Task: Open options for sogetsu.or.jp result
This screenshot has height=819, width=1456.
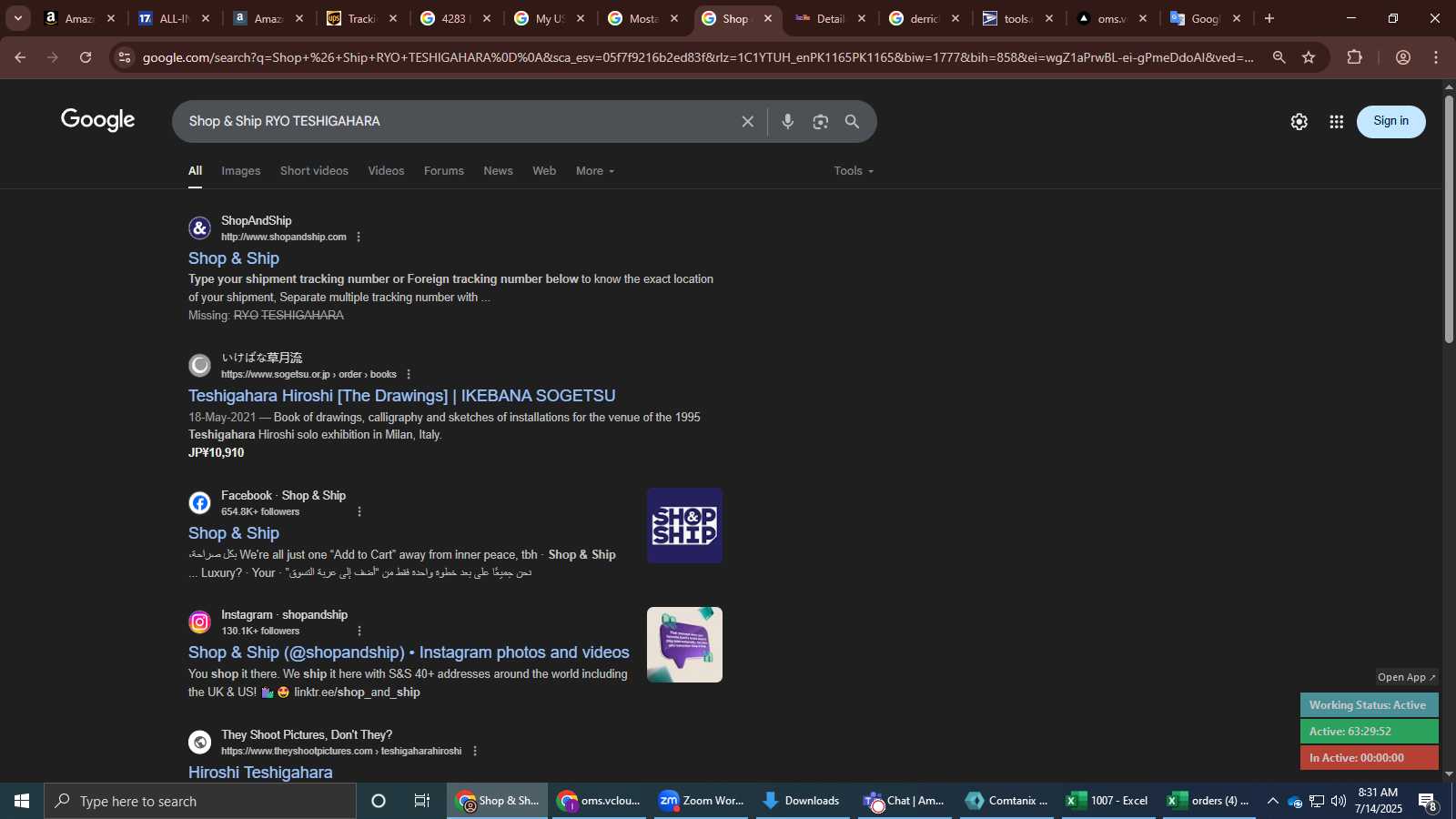Action: 409,374
